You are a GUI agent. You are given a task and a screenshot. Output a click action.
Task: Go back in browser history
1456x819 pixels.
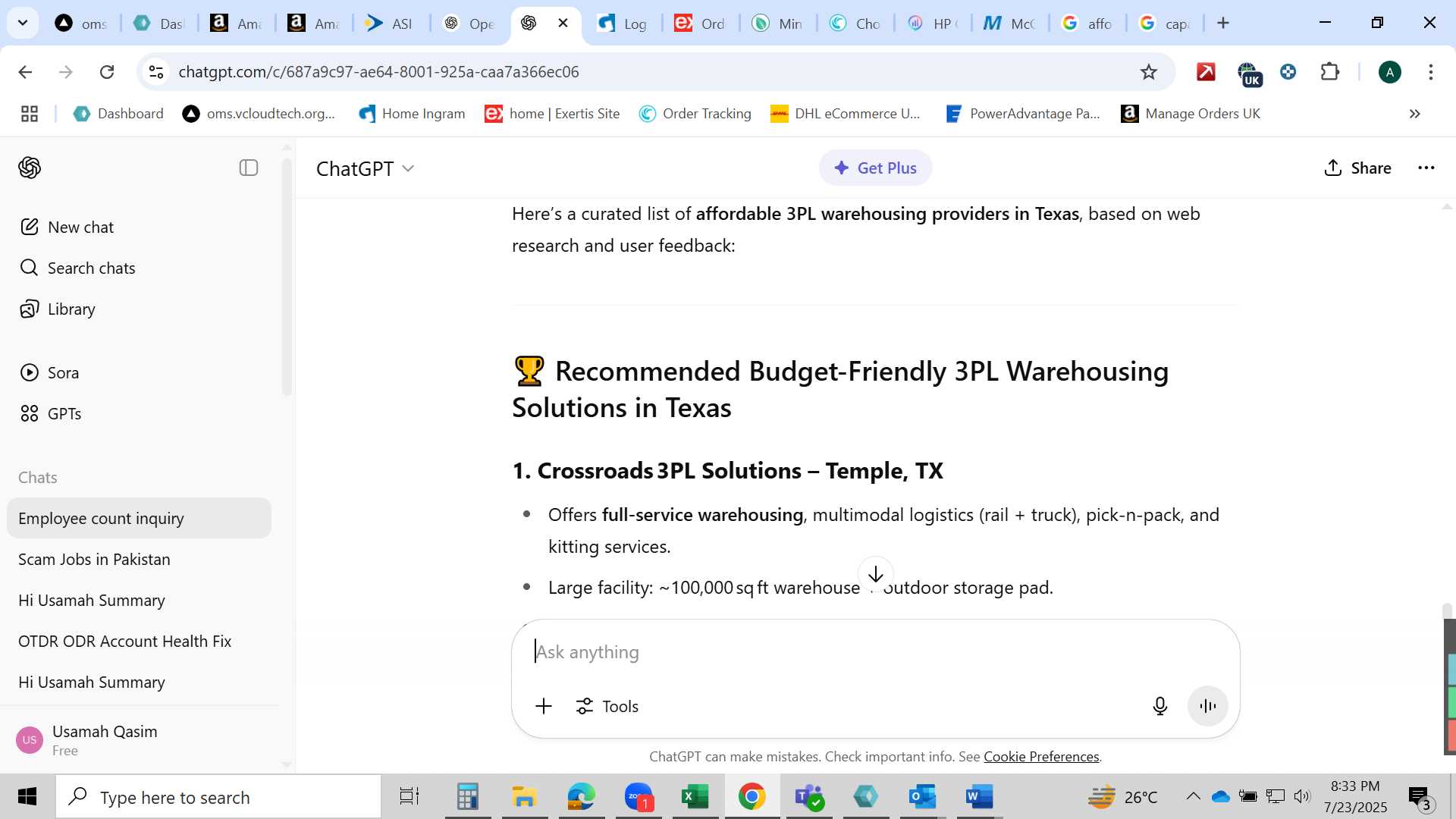(x=25, y=72)
